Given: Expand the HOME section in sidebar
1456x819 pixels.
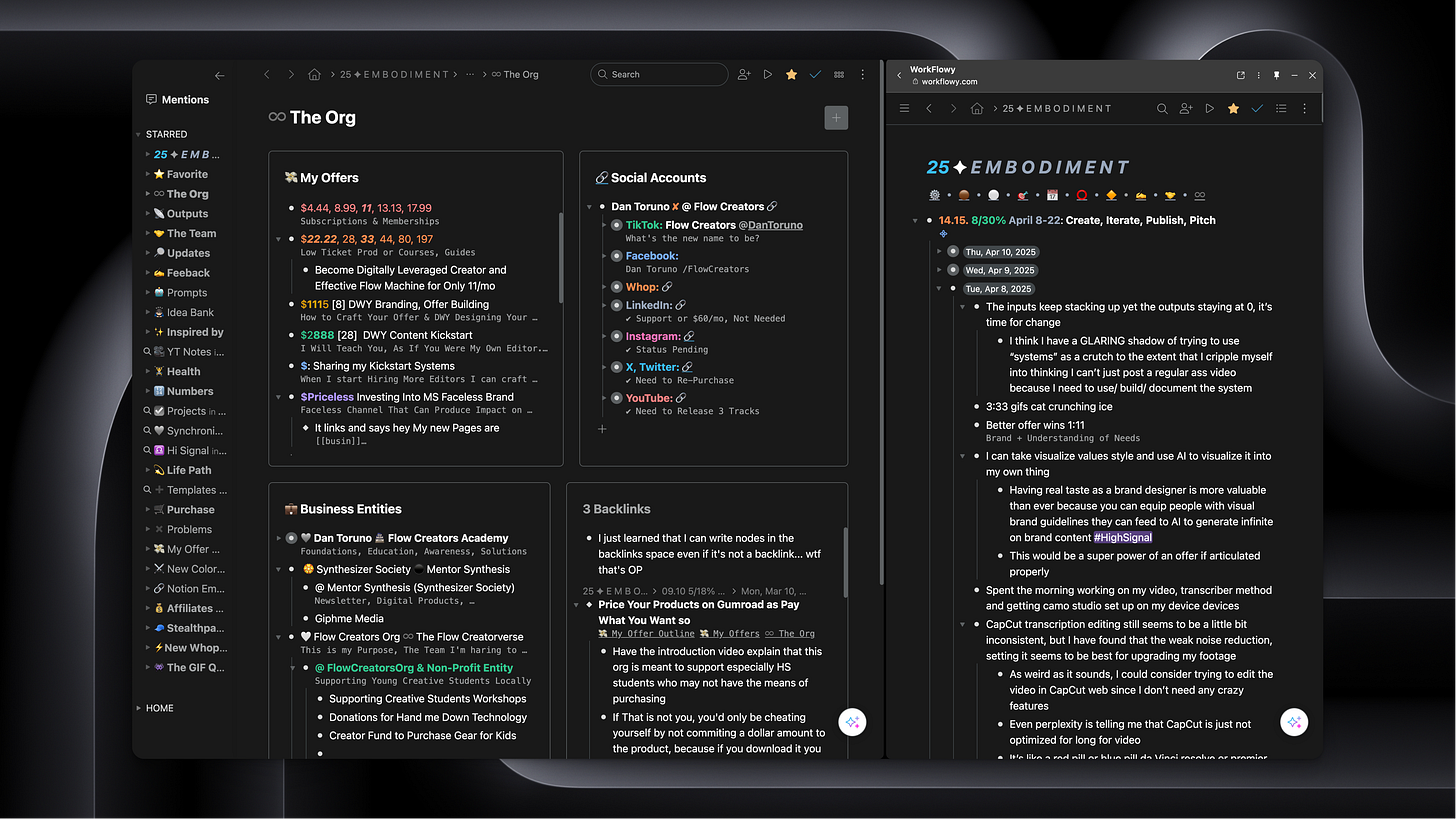Looking at the screenshot, I should pyautogui.click(x=138, y=708).
